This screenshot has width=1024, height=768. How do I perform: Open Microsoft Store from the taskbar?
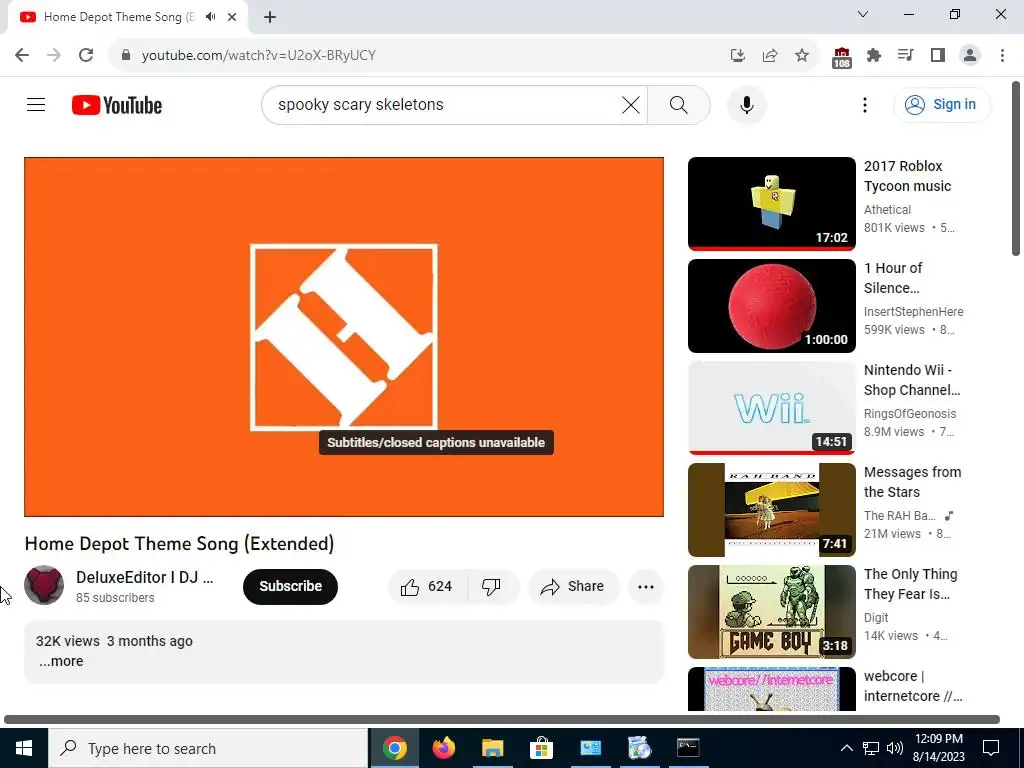point(541,748)
